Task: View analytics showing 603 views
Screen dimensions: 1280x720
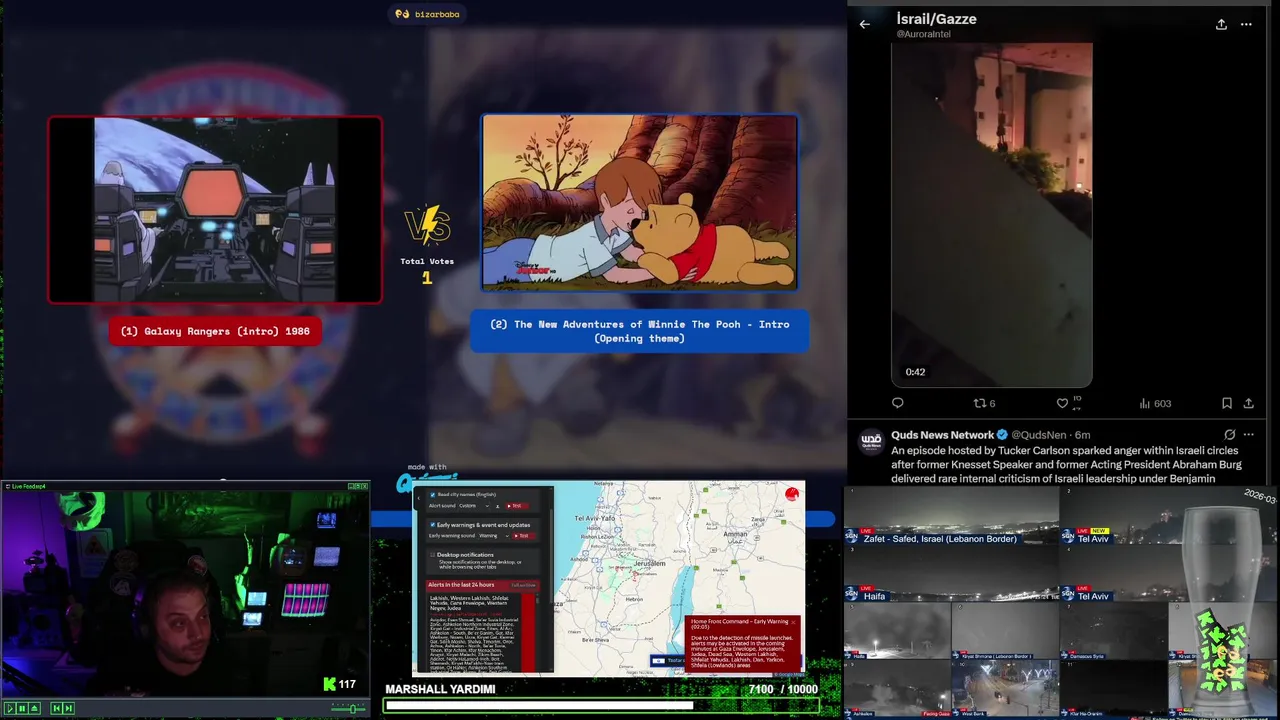Action: click(x=1155, y=403)
